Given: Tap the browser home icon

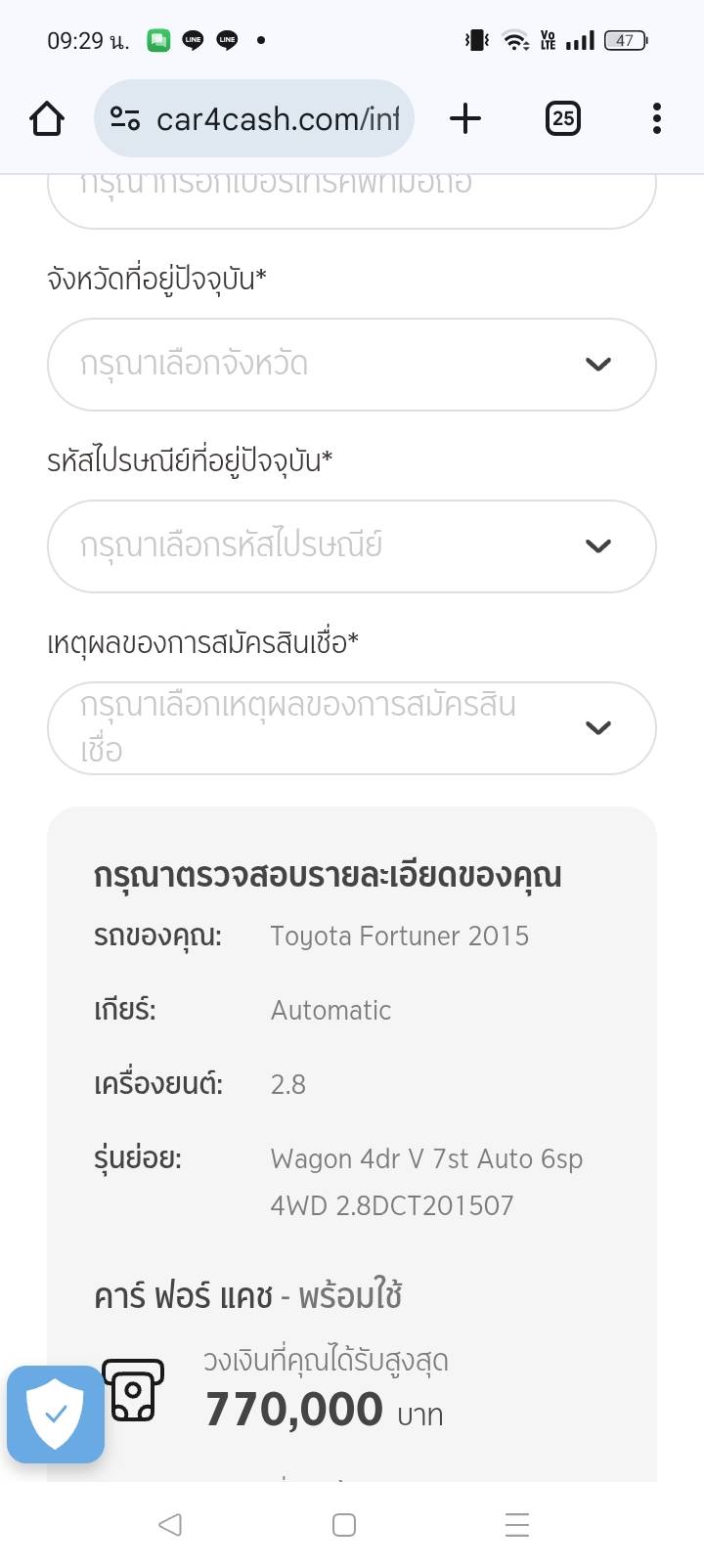Looking at the screenshot, I should coord(47,119).
